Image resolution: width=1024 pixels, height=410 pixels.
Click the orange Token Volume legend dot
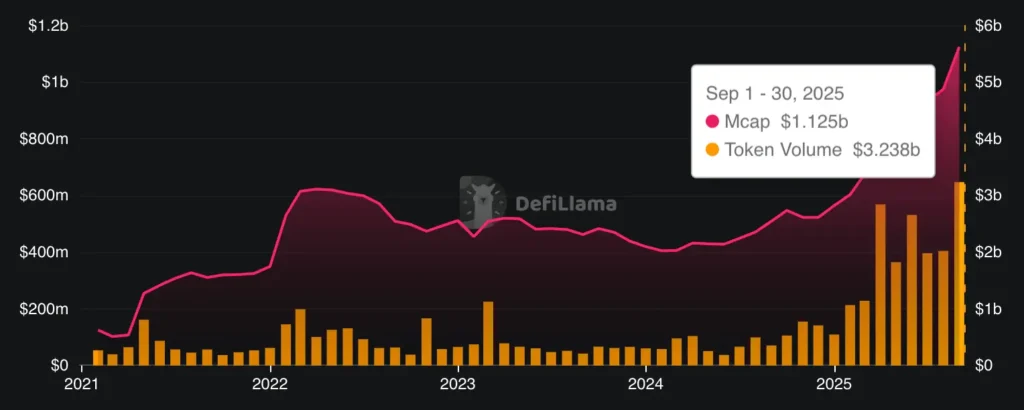pos(713,150)
